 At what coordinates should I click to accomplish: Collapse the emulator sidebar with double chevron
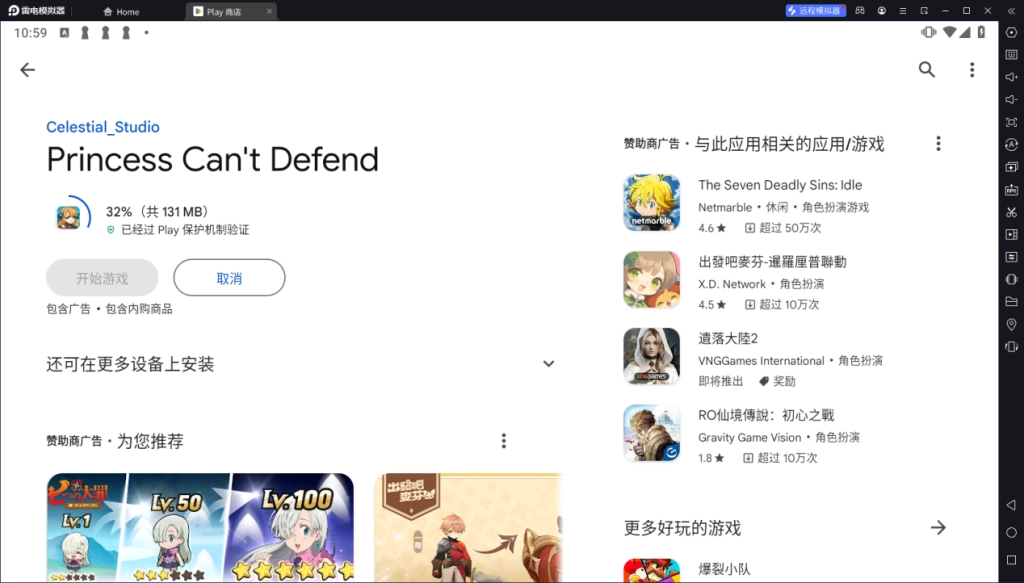point(1012,10)
